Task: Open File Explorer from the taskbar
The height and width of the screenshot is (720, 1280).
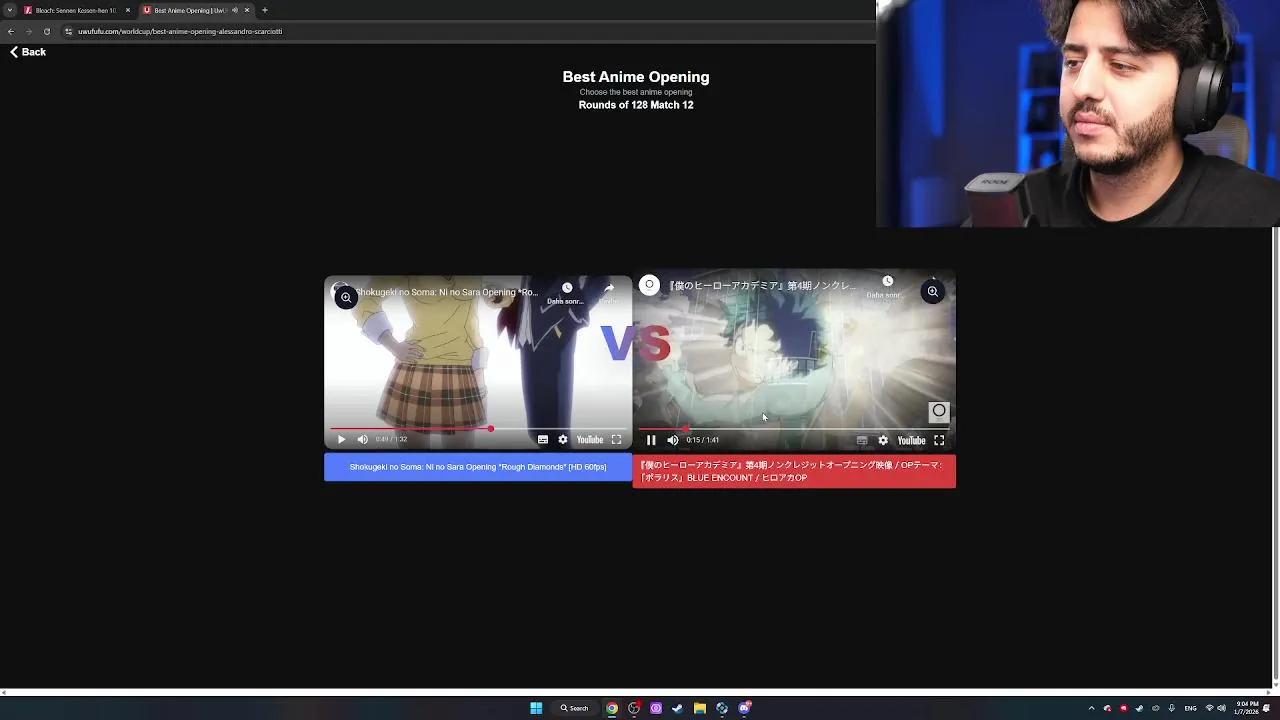Action: (700, 708)
